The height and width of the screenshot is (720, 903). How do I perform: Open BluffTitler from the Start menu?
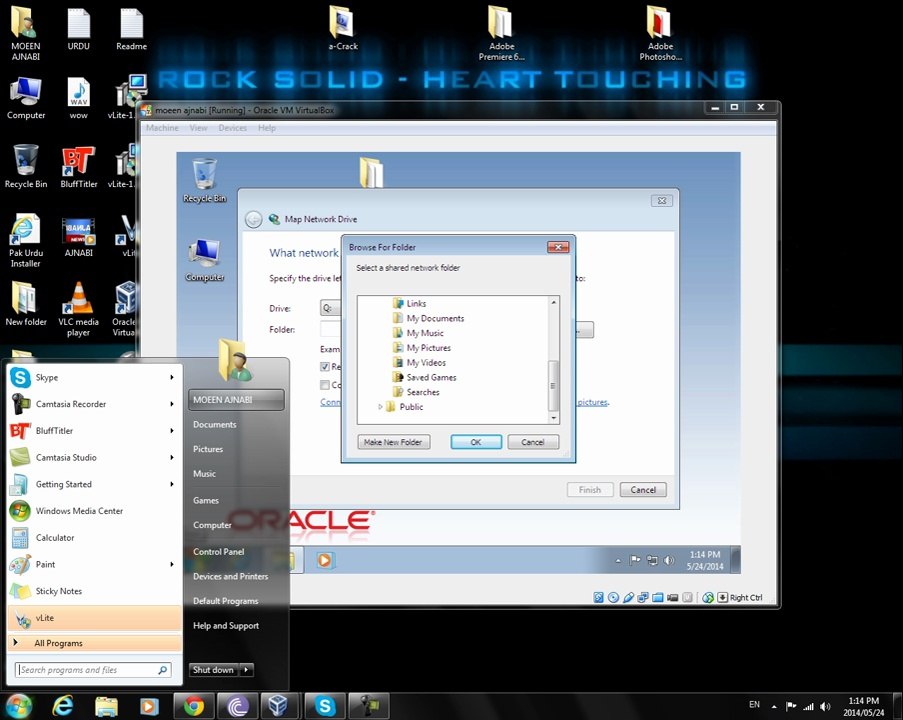point(92,430)
